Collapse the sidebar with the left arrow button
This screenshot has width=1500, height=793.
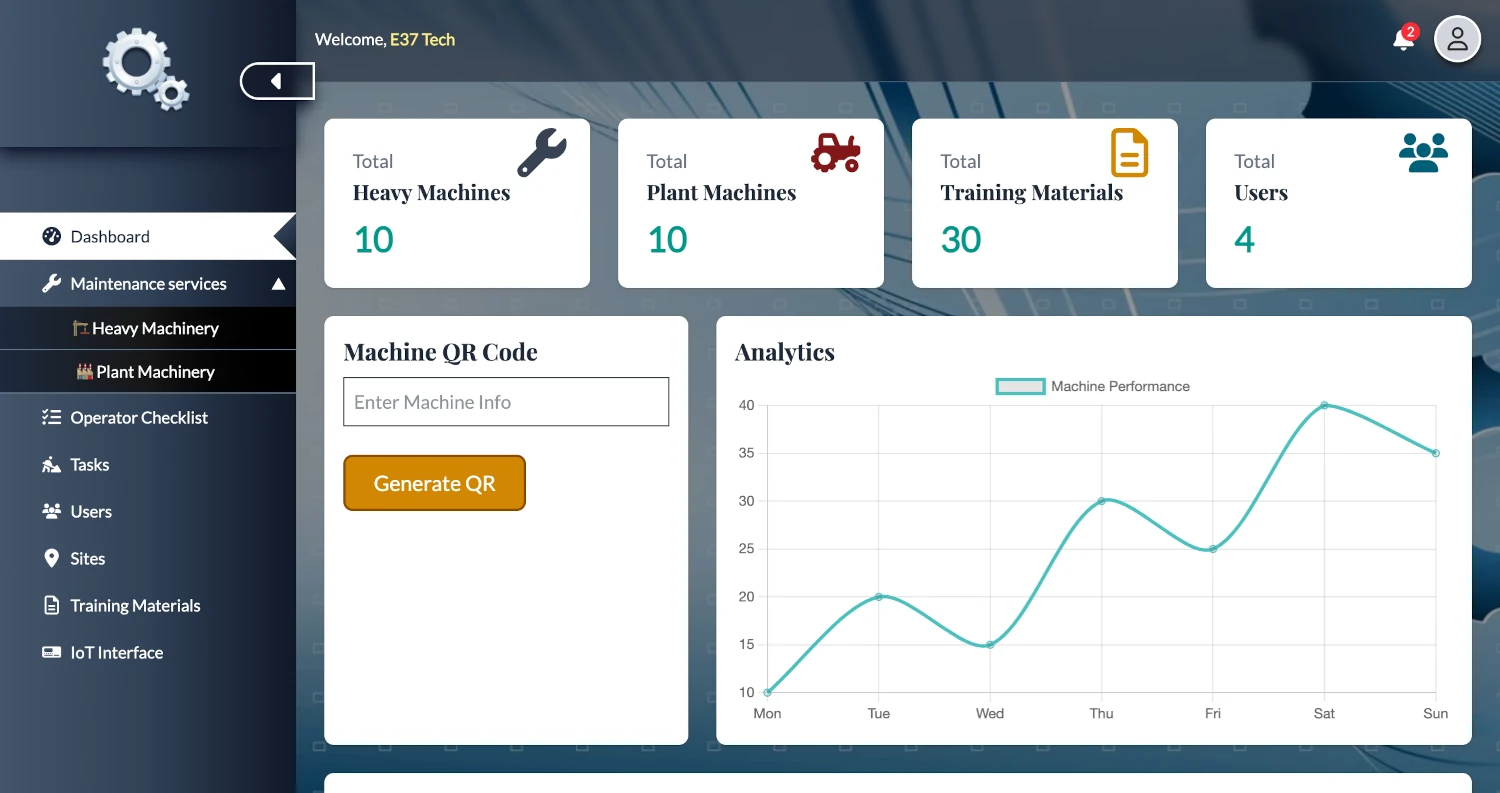[x=278, y=81]
